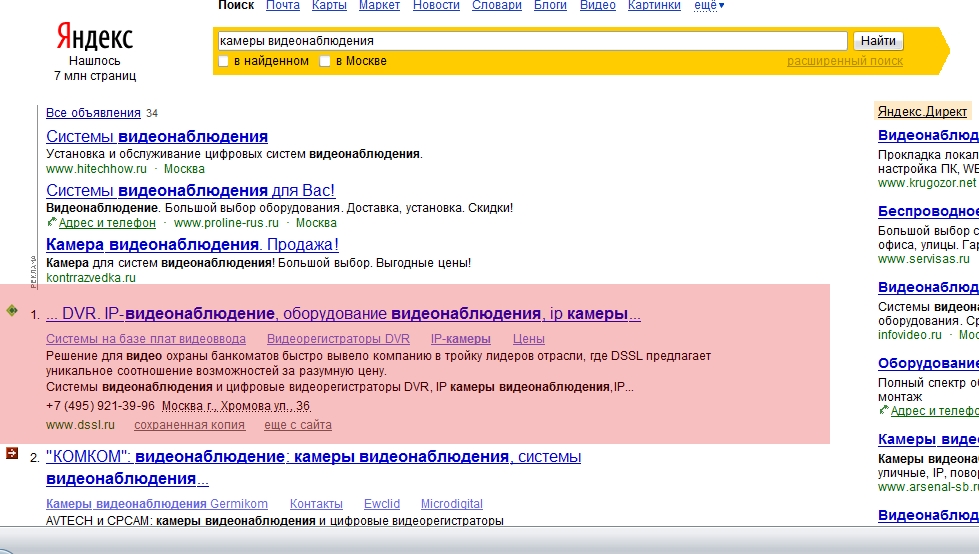Viewport: 979px width, 554px height.
Task: Select the Поиск tab
Action: pyautogui.click(x=236, y=6)
